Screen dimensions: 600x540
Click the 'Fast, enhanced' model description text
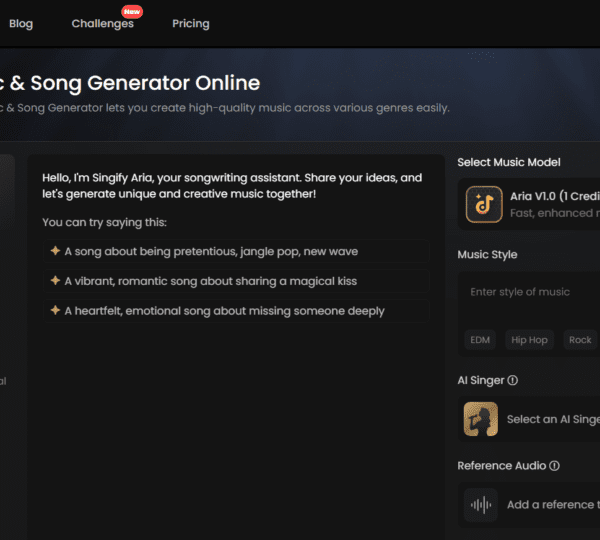pyautogui.click(x=554, y=213)
